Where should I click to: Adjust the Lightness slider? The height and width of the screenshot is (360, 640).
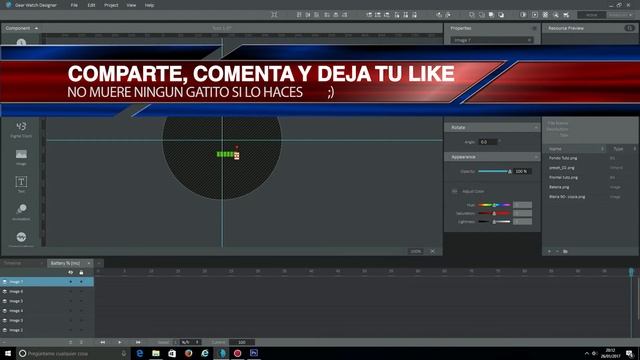click(494, 222)
